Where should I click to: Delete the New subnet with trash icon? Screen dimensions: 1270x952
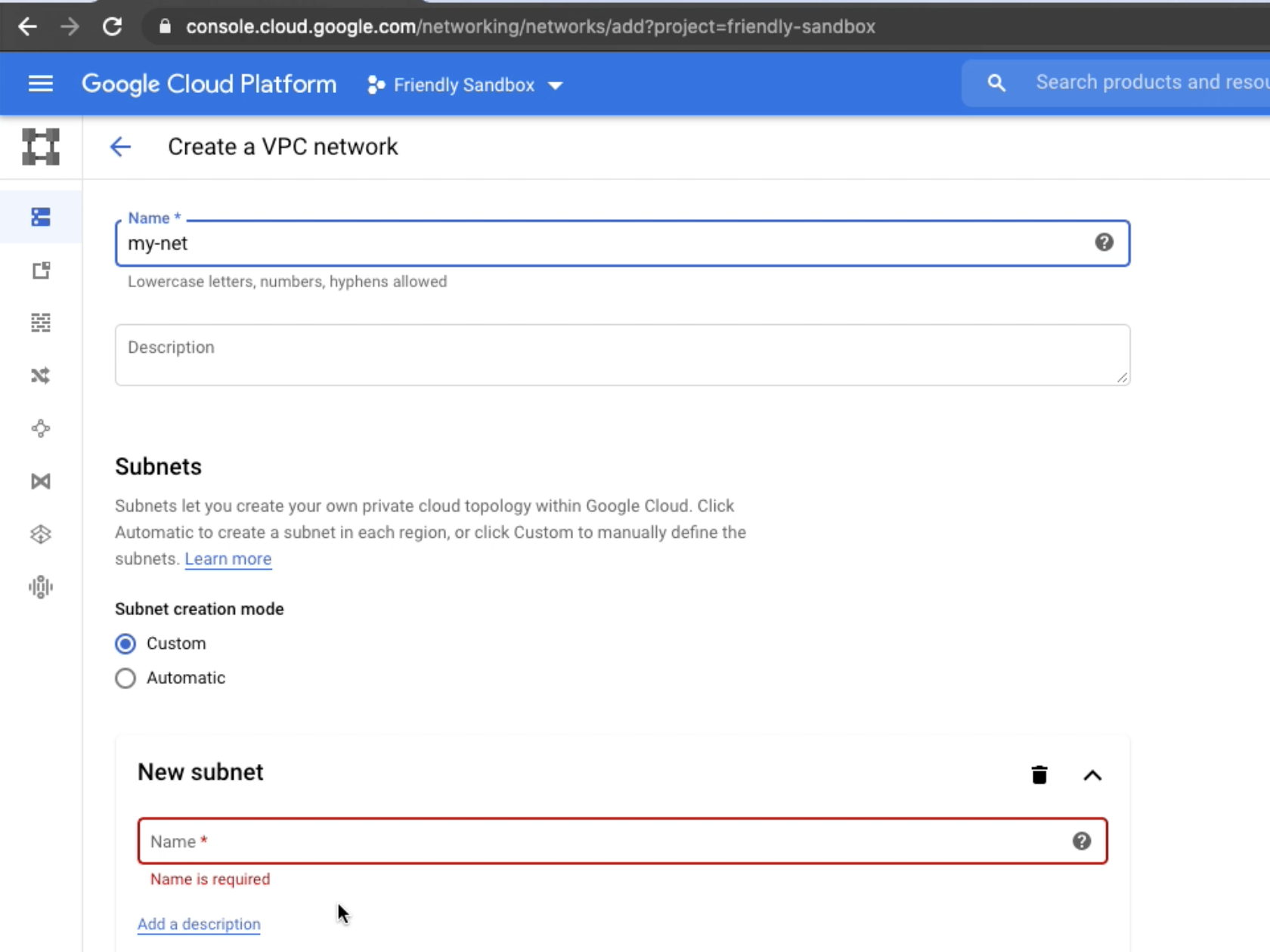point(1039,775)
